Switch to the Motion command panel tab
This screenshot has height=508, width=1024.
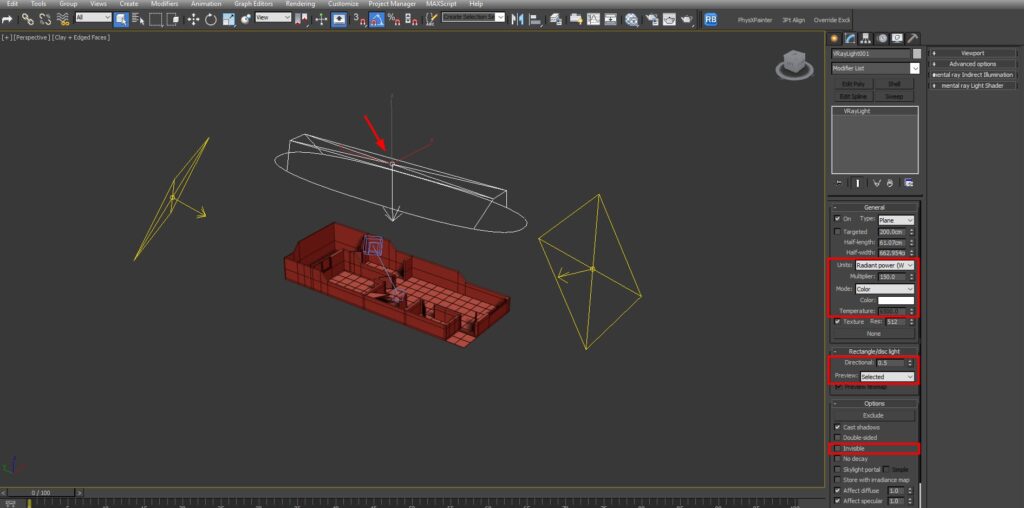pos(882,38)
